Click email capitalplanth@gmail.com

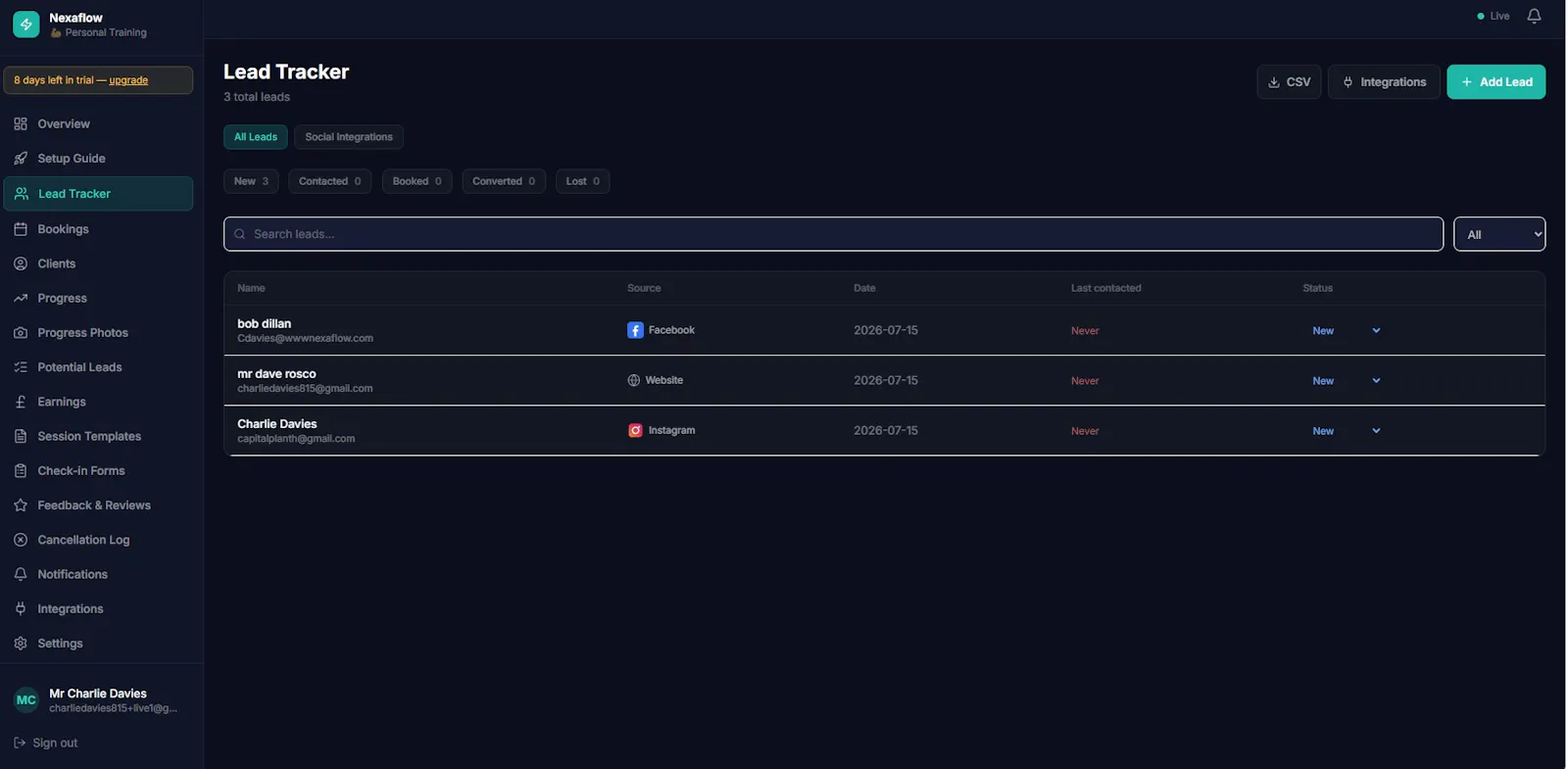(296, 438)
